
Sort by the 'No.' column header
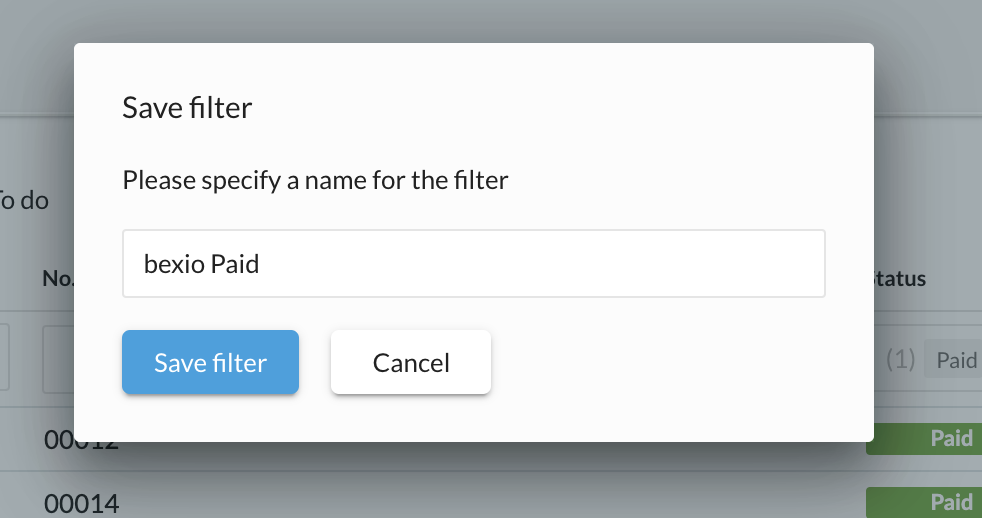click(x=58, y=279)
